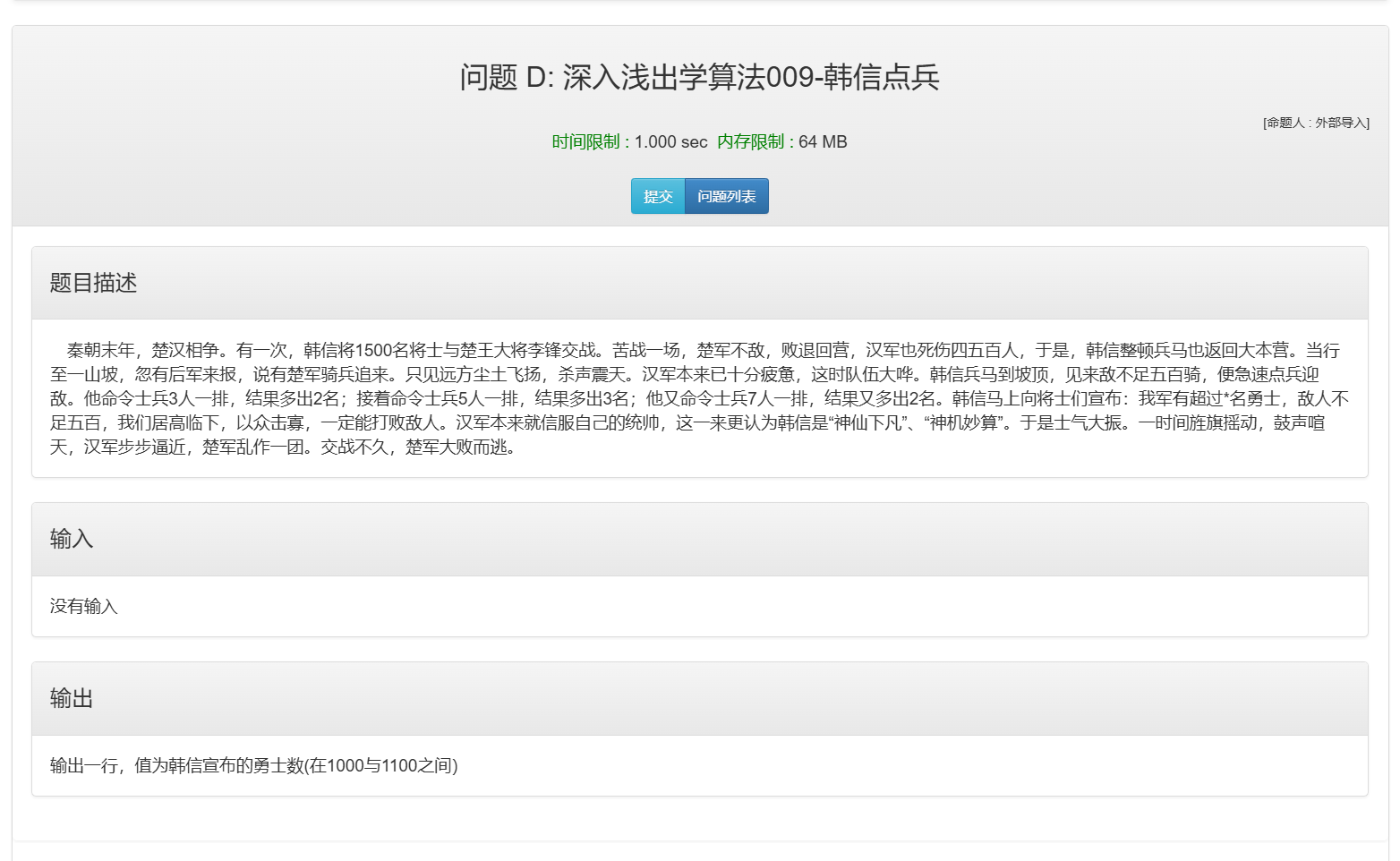Open the 问题列表 problem list
The width and height of the screenshot is (1400, 861).
726,196
